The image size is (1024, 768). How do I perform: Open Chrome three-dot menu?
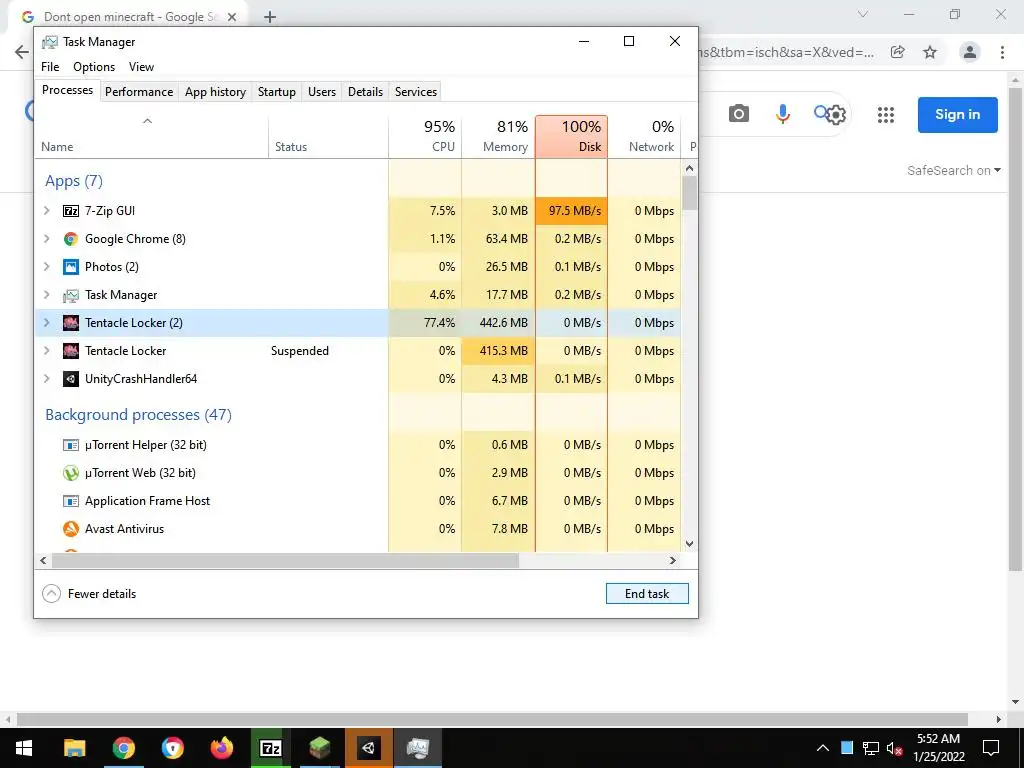click(x=1002, y=52)
